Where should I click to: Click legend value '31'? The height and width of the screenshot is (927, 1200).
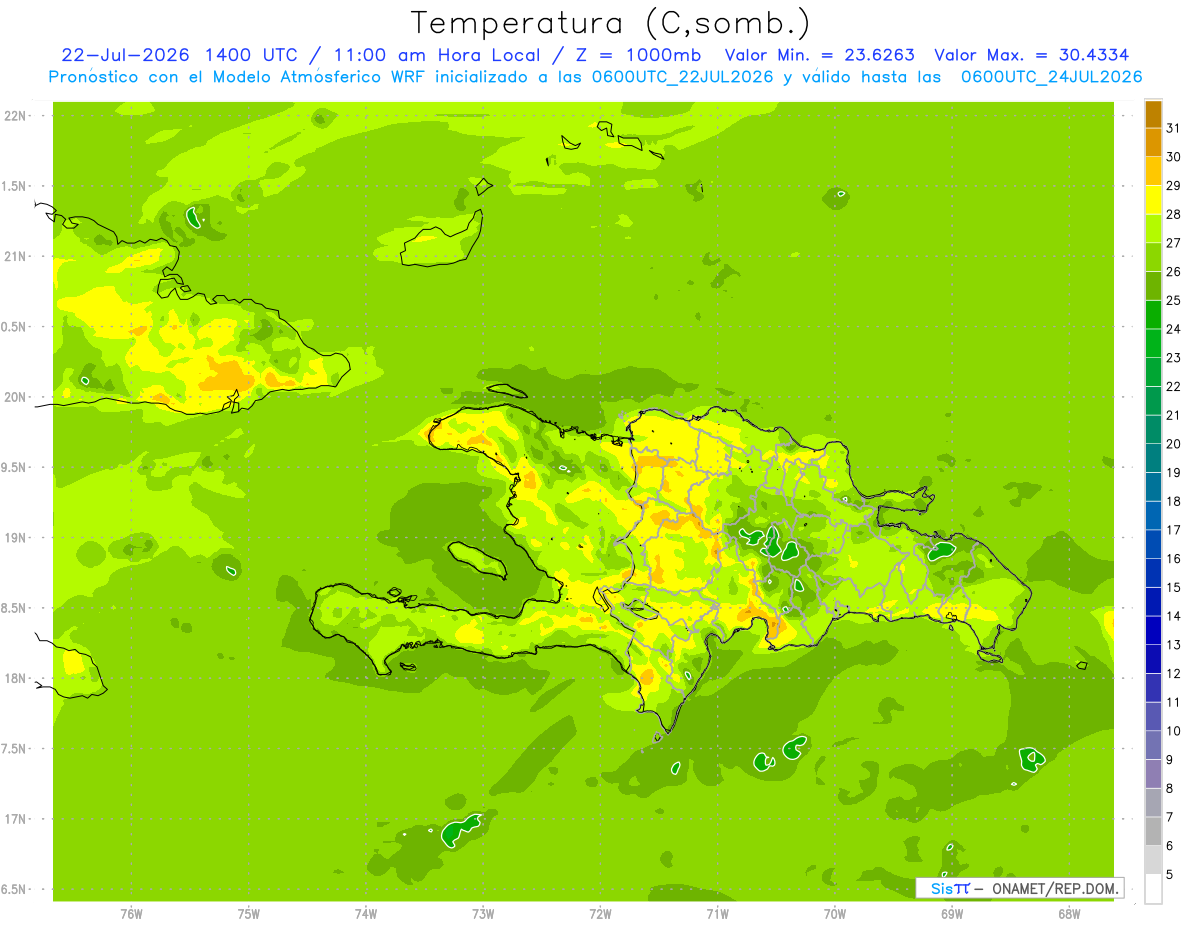coord(1173,128)
